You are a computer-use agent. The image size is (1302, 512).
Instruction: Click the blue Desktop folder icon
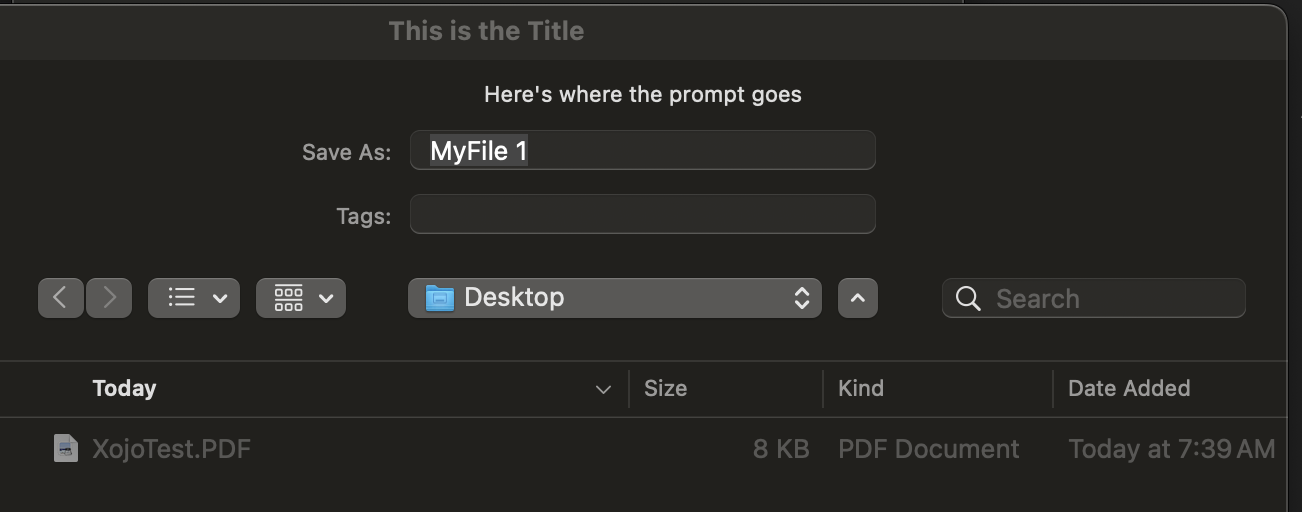click(439, 298)
